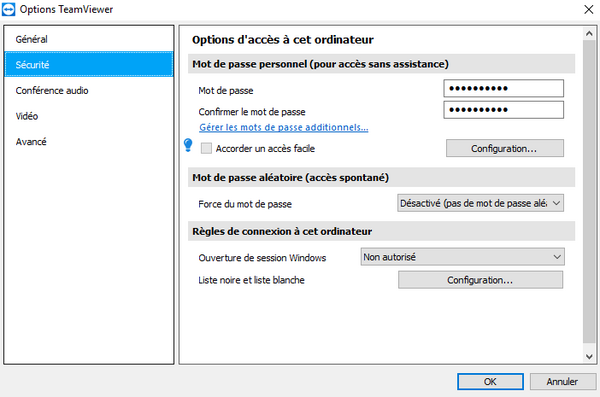Cancel changes with the Annuler button
Image resolution: width=600 pixels, height=397 pixels.
click(562, 381)
